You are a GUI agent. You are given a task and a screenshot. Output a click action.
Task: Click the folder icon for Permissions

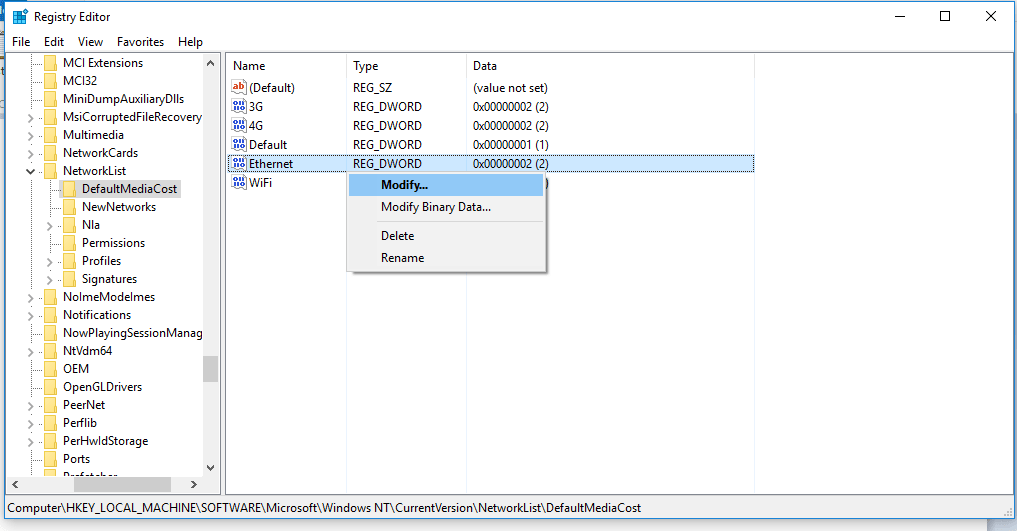pyautogui.click(x=69, y=243)
